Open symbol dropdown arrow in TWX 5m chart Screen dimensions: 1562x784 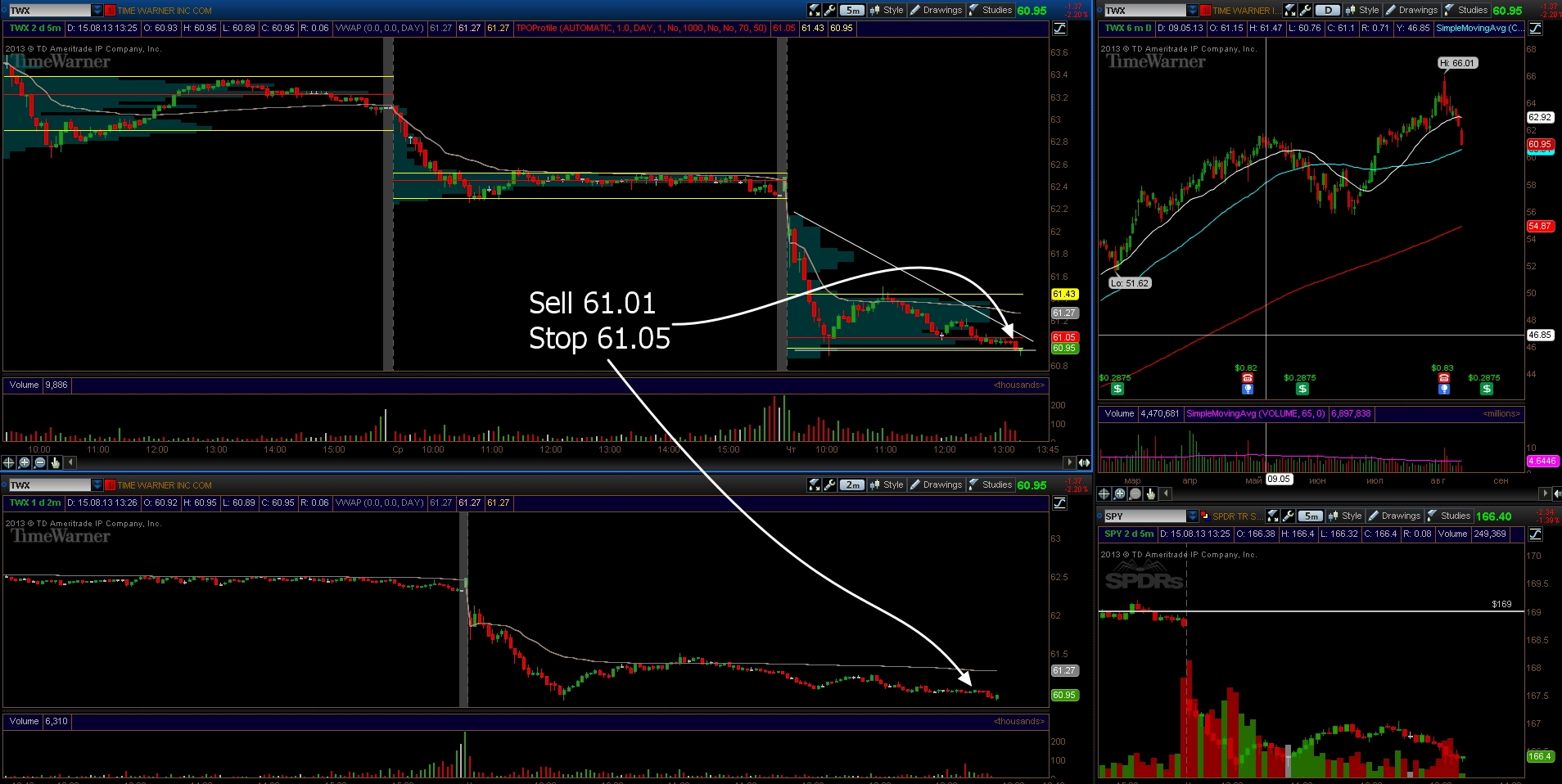97,11
